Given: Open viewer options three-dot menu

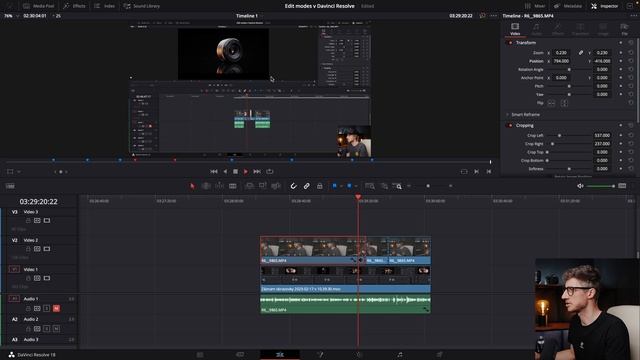Looking at the screenshot, I should point(493,16).
